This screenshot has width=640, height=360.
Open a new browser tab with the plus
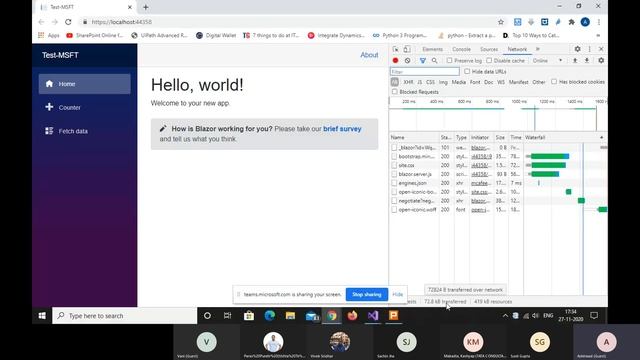[146, 7]
